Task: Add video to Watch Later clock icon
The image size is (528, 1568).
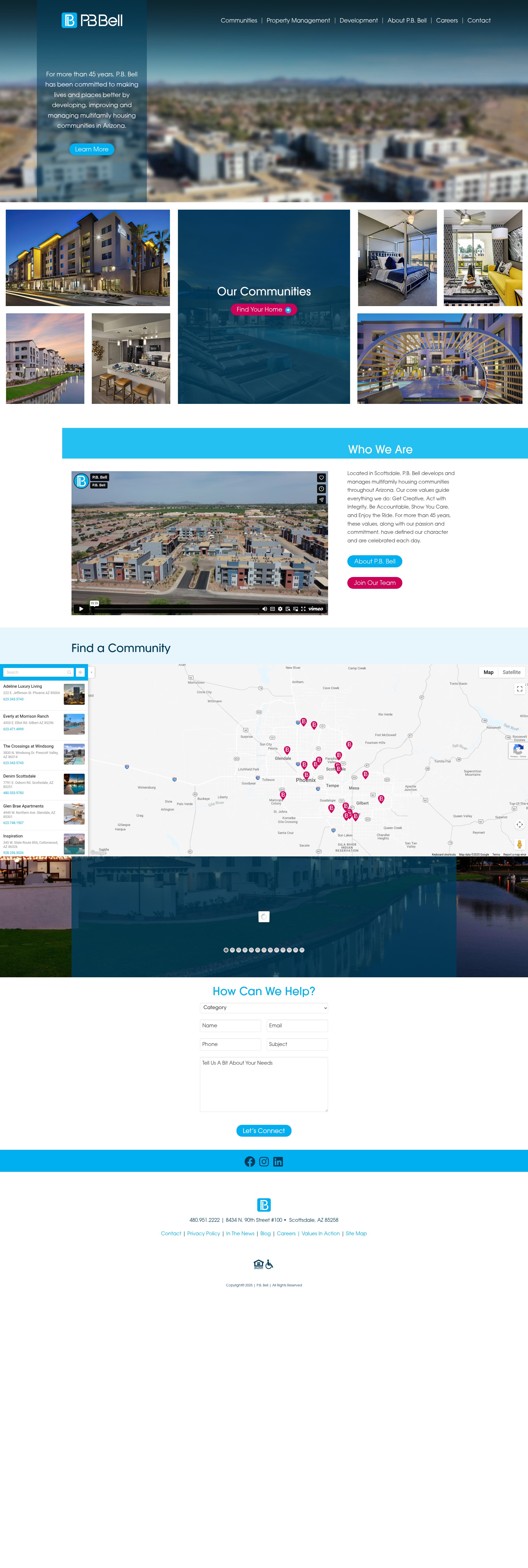Action: pos(321,489)
